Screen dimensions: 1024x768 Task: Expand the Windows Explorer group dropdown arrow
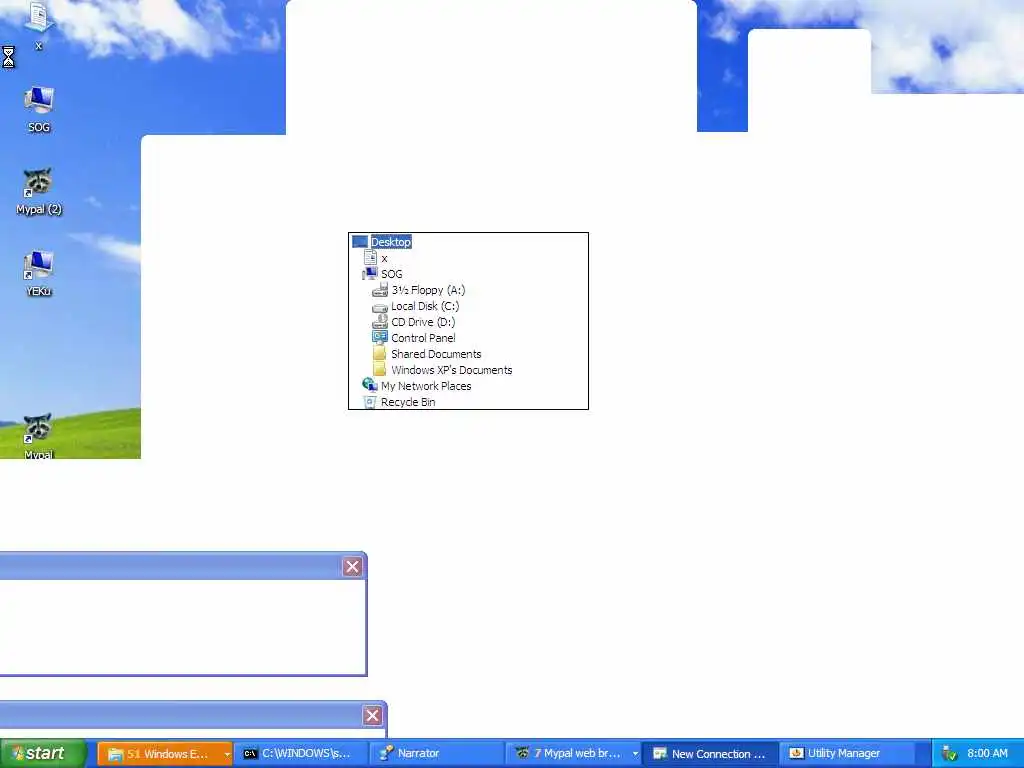pyautogui.click(x=227, y=754)
